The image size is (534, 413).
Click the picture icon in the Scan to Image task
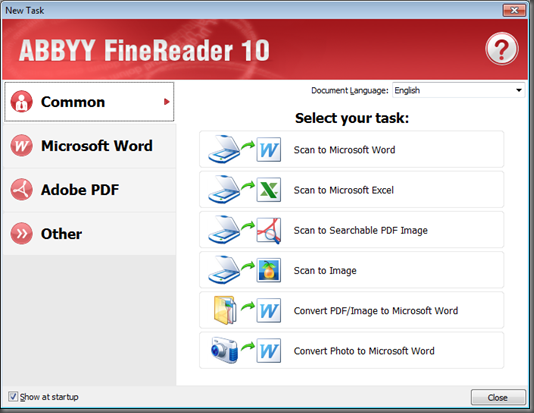(269, 270)
